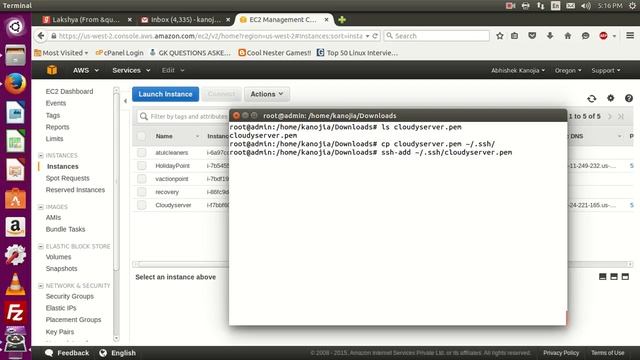Click the Launch Instance button

(x=165, y=94)
